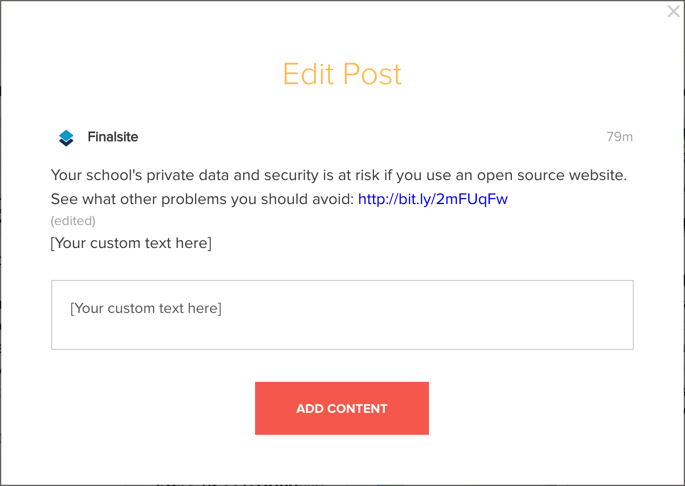Viewport: 685px width, 486px height.
Task: Click the empty right side of text box
Action: (481, 315)
